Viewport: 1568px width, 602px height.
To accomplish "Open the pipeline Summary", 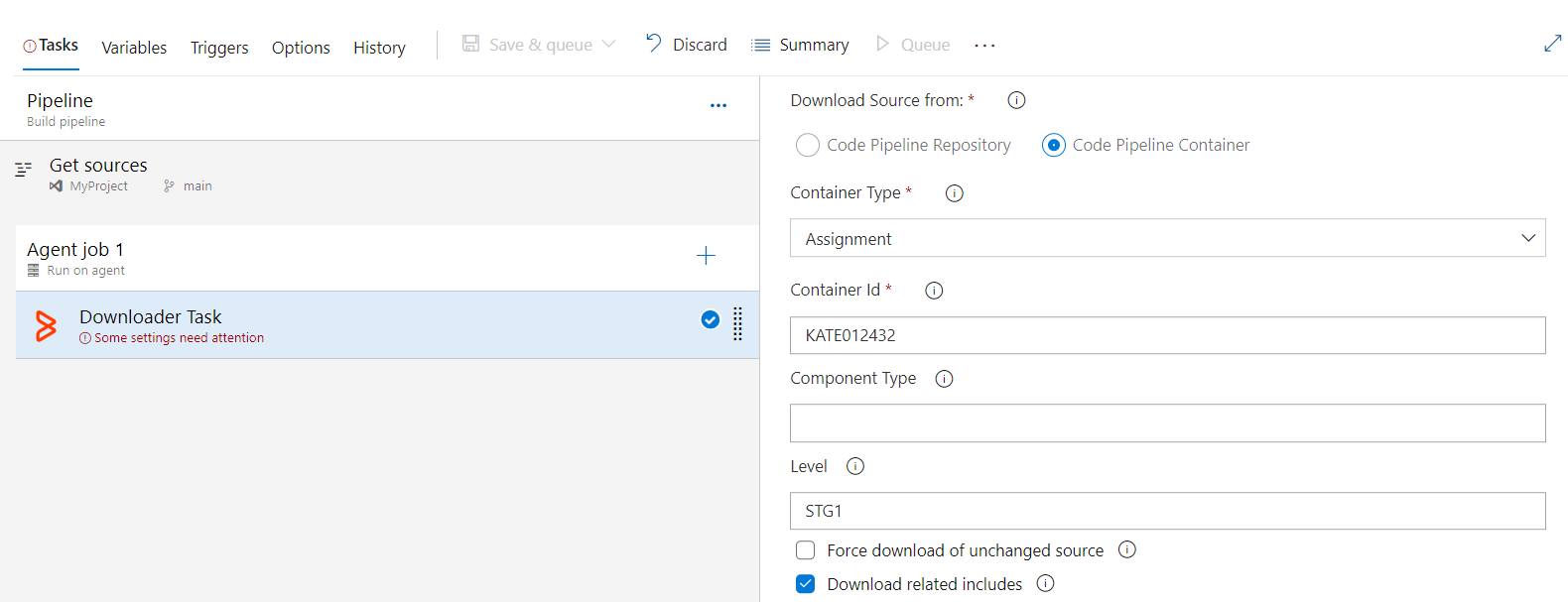I will (800, 45).
